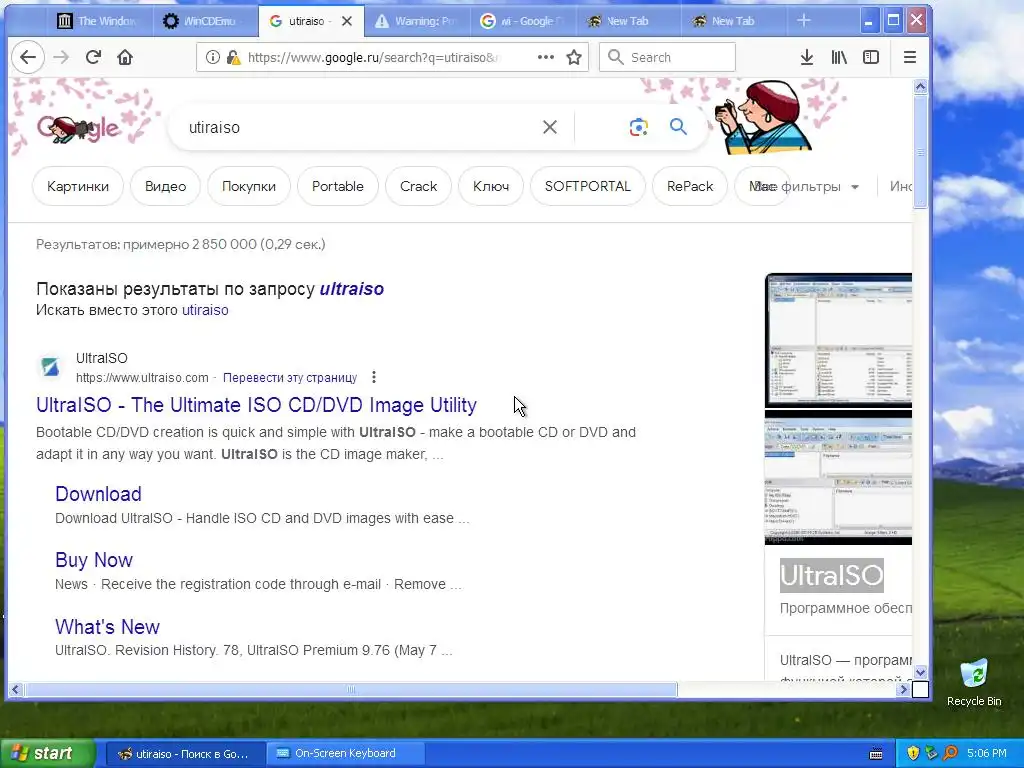Click the URL address bar
Viewport: 1024px width, 768px height.
click(x=372, y=57)
